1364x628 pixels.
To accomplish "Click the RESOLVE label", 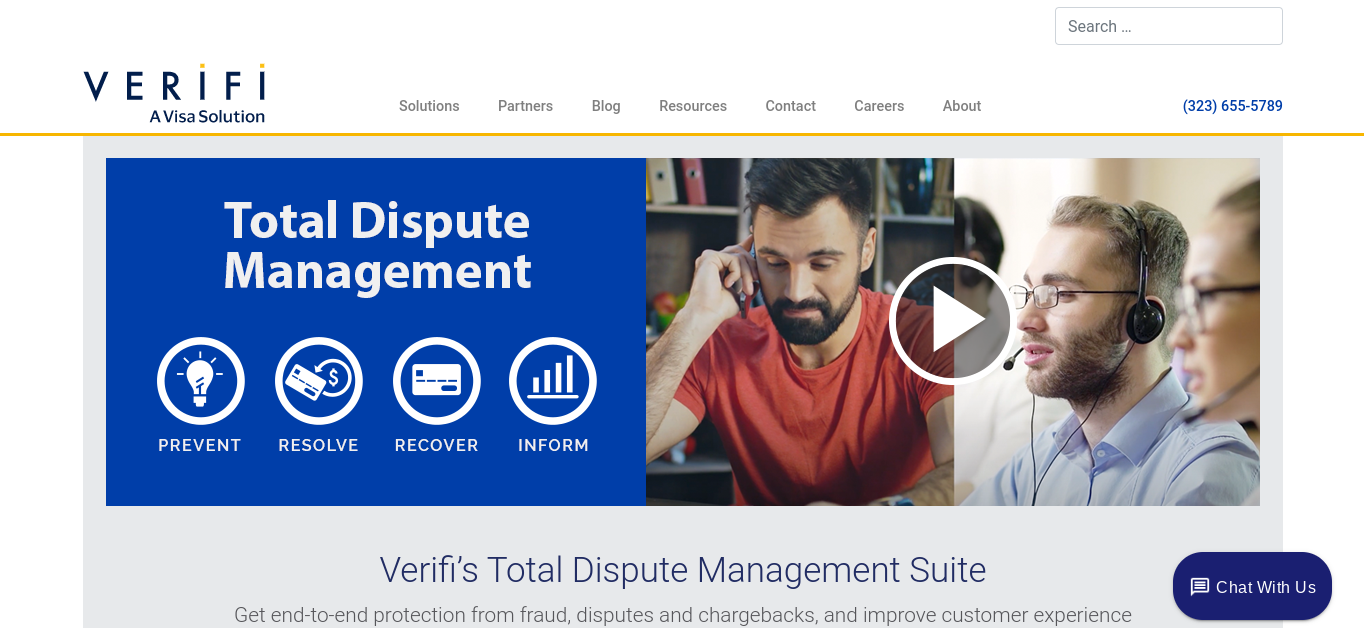I will click(319, 446).
